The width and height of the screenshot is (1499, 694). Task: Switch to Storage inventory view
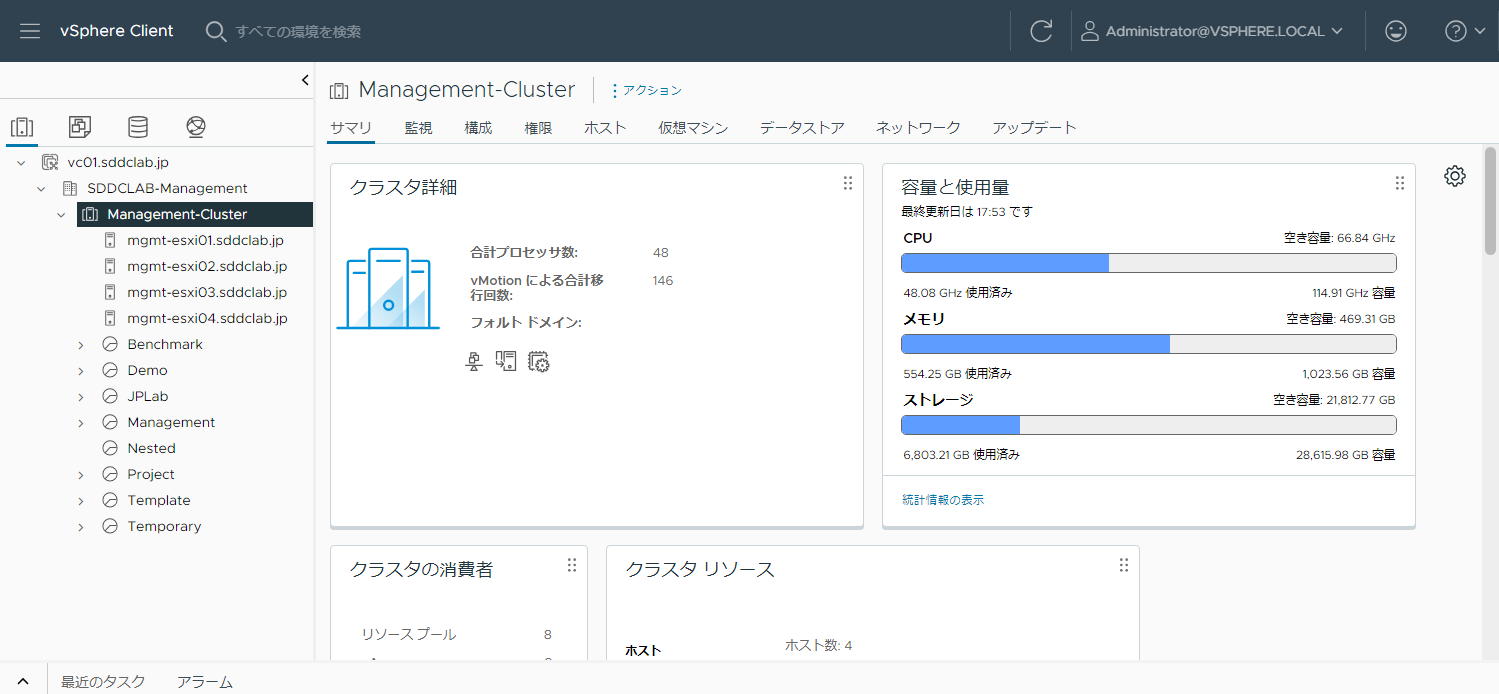pos(138,127)
